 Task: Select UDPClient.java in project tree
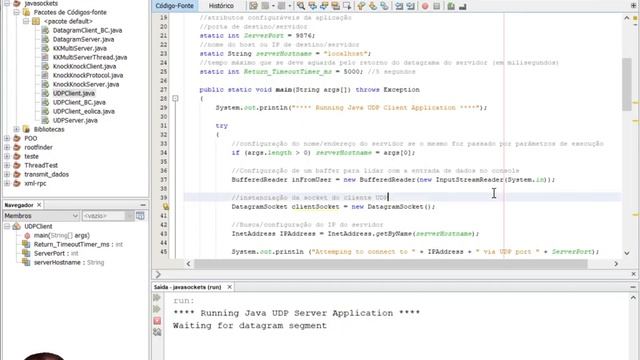coord(73,93)
